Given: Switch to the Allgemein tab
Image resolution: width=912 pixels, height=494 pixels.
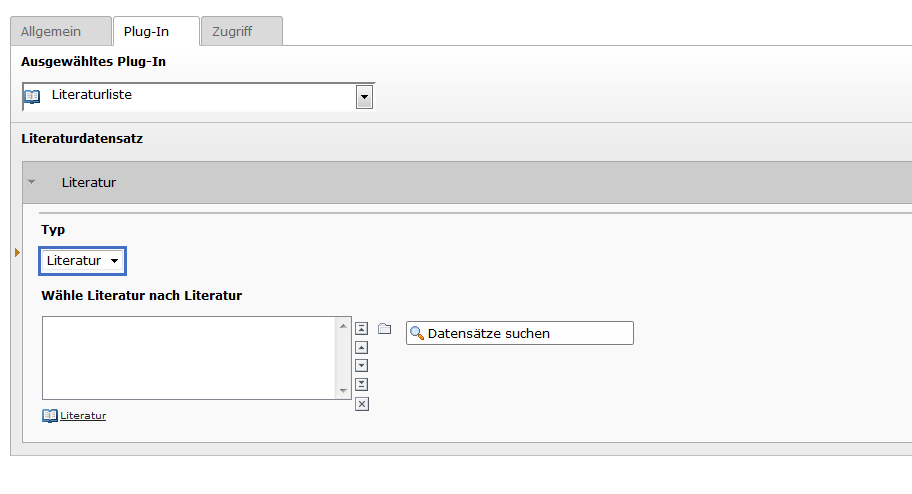Looking at the screenshot, I should click(59, 32).
